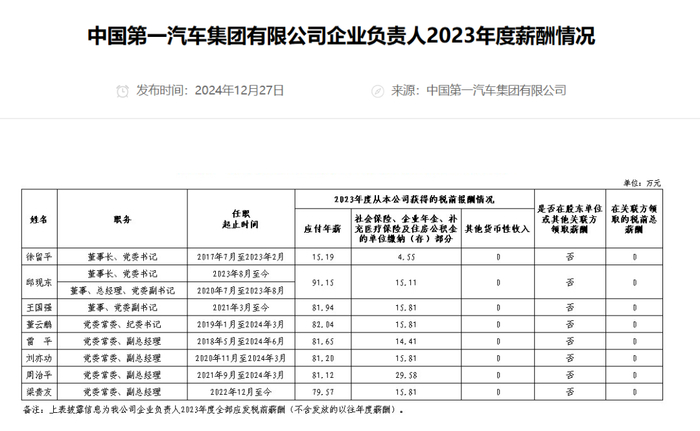Screen dimensions: 700x431
Task: Select the page title about 2023年度薪酬情况
Action: (x=341, y=36)
